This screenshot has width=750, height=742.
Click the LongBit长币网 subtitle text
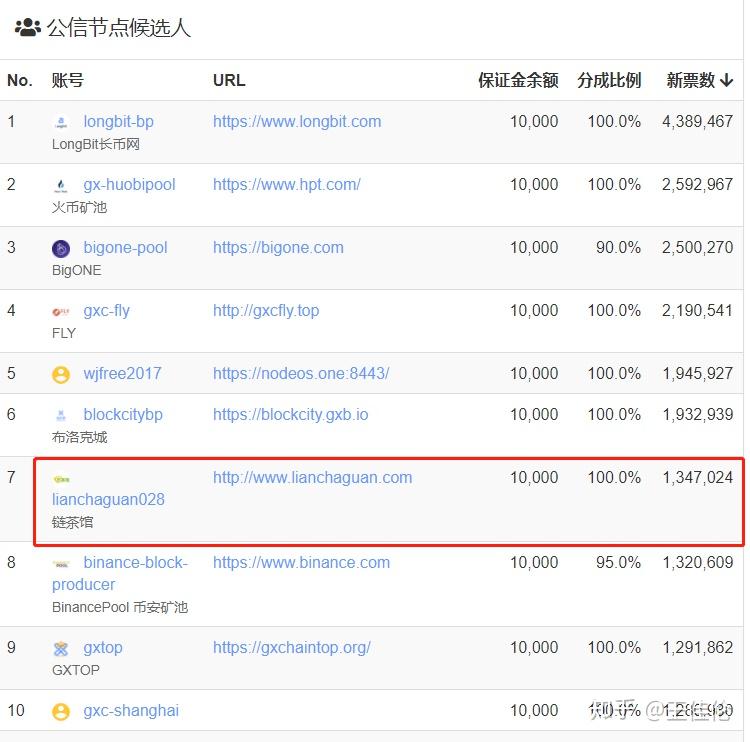96,144
